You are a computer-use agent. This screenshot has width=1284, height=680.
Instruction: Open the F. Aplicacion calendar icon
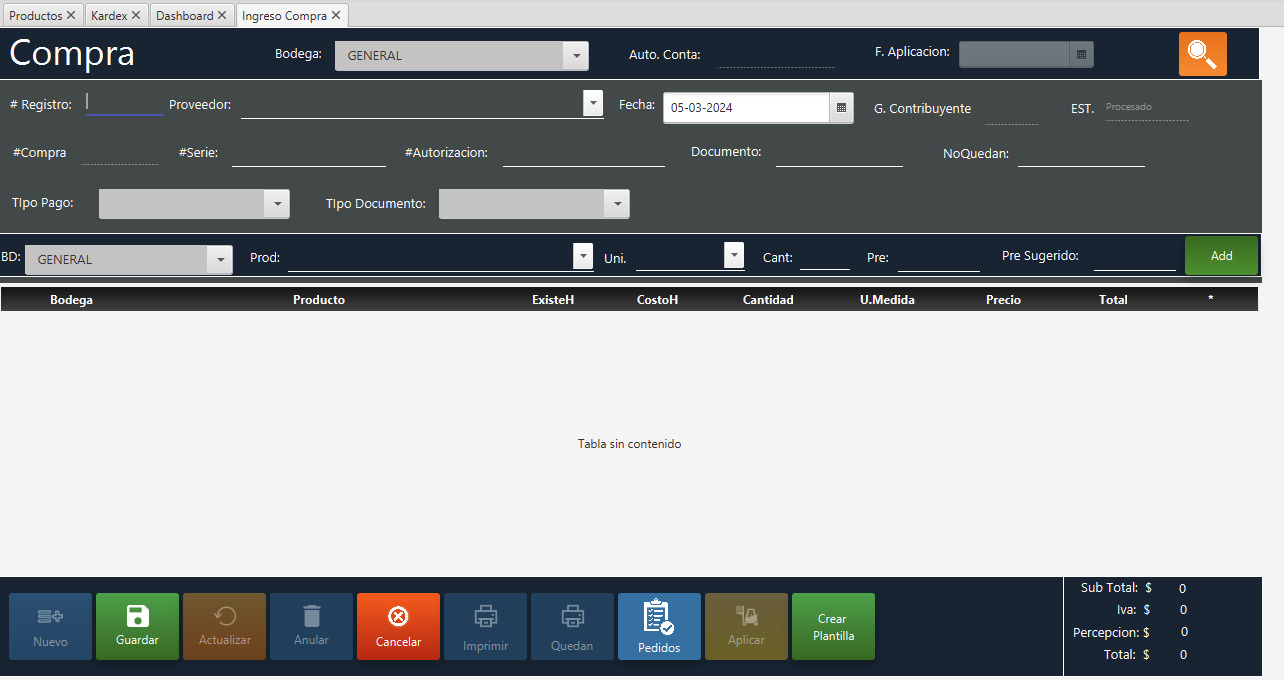1081,55
